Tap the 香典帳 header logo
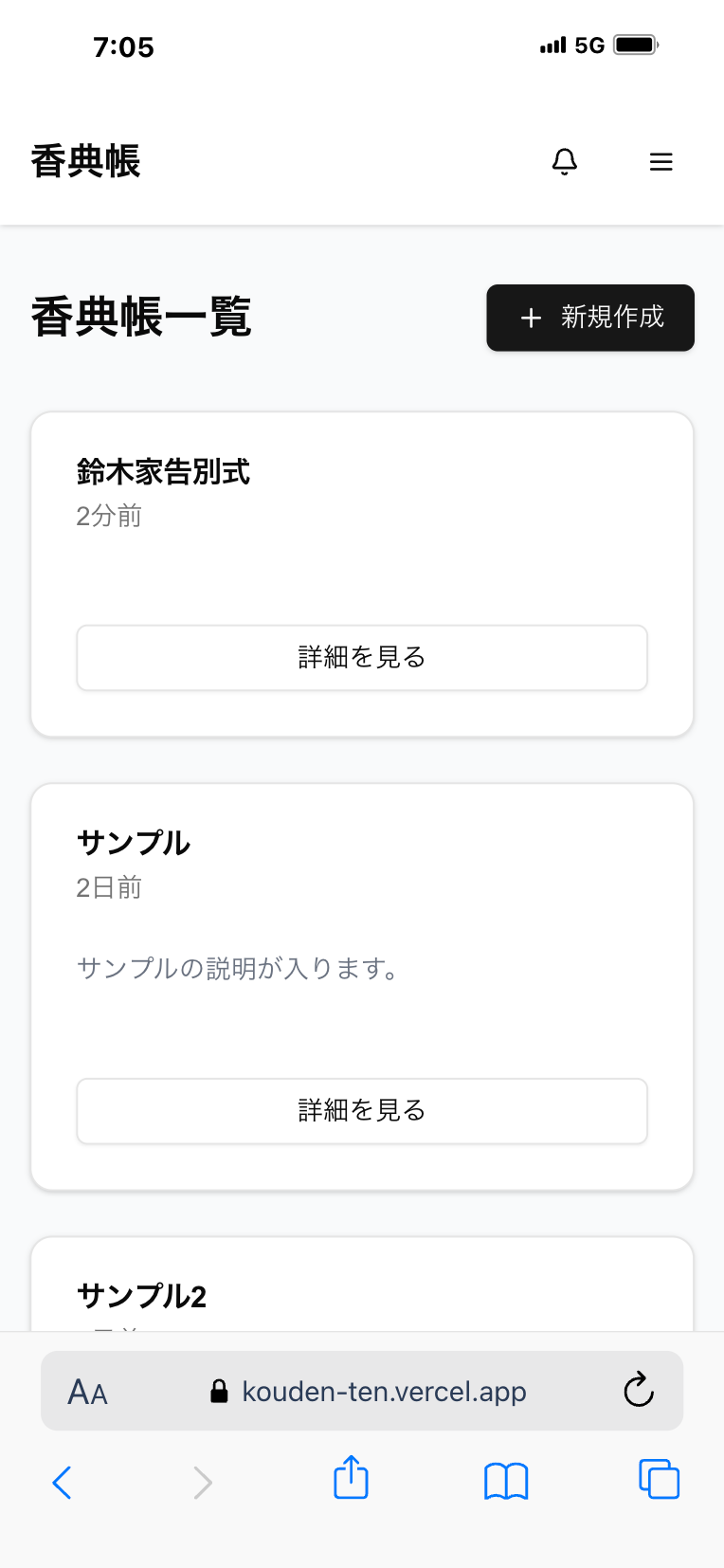The height and width of the screenshot is (1568, 724). click(x=85, y=162)
